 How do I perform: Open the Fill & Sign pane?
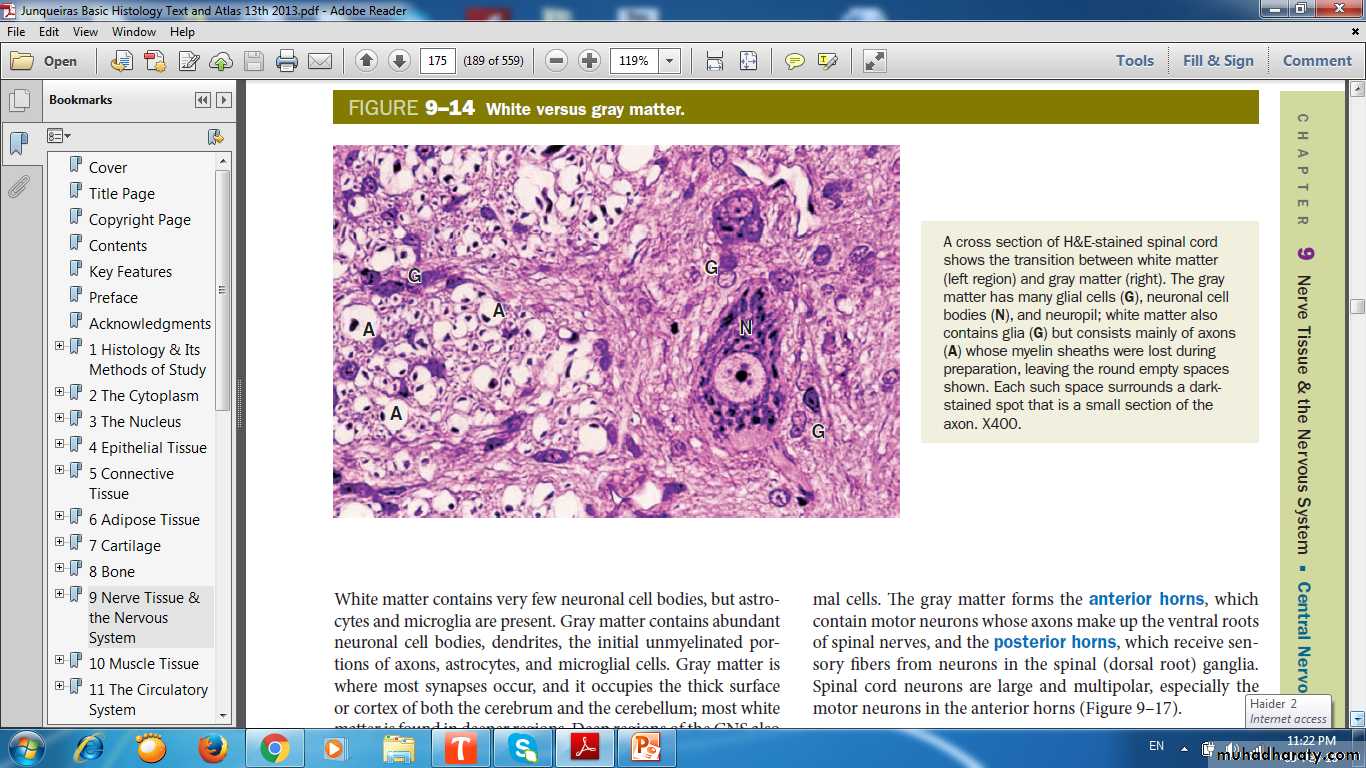point(1217,61)
